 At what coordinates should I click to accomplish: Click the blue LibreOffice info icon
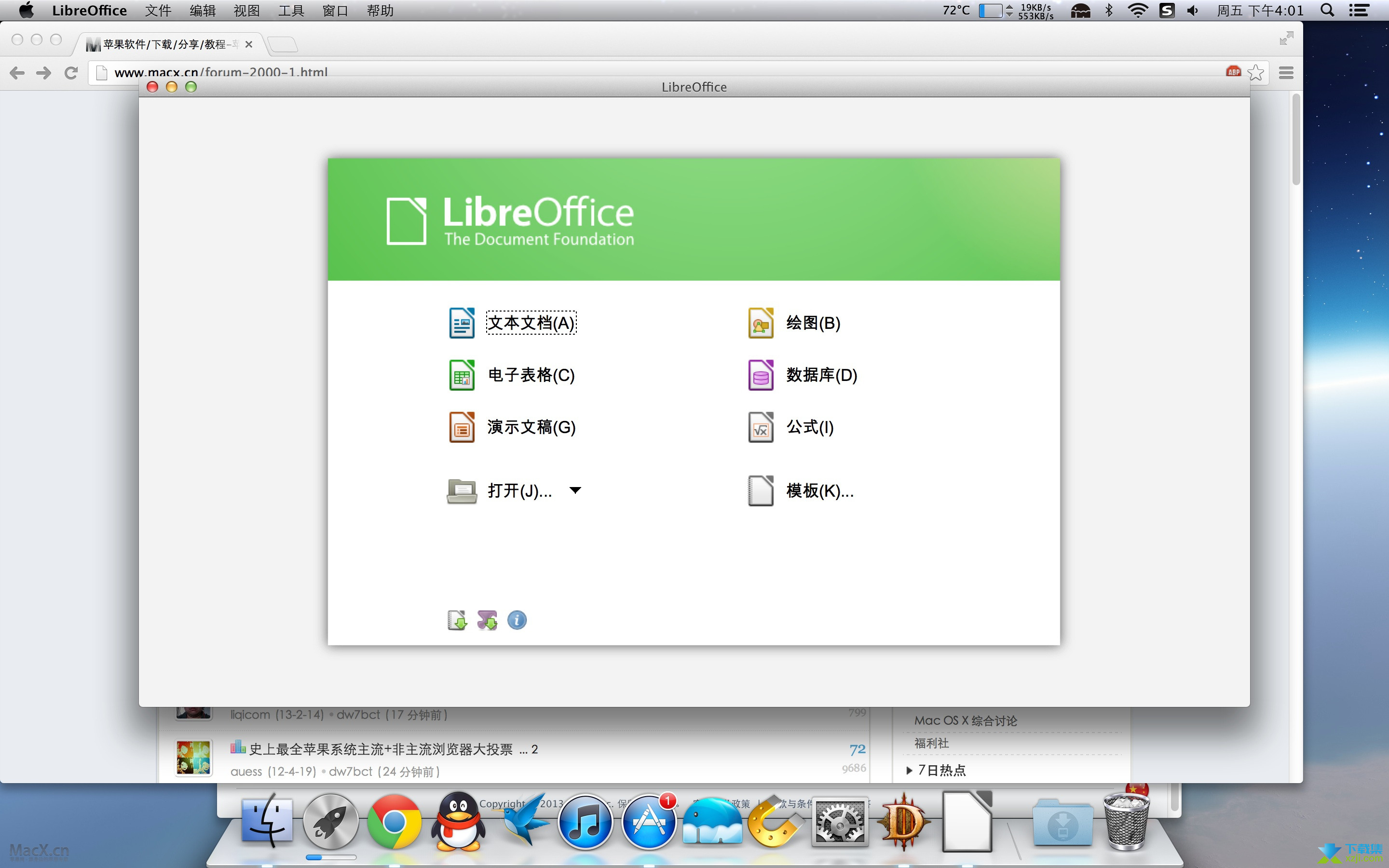517,620
